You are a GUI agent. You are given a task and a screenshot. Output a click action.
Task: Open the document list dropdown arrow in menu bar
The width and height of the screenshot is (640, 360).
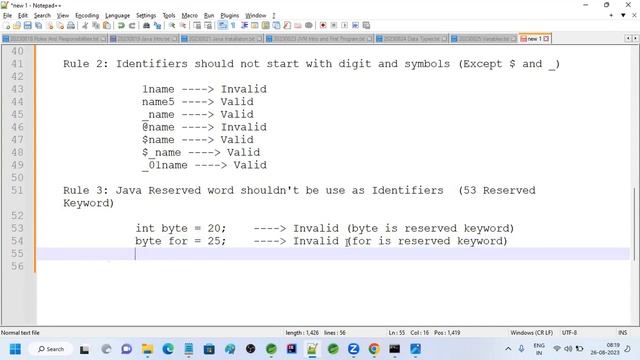click(x=623, y=16)
